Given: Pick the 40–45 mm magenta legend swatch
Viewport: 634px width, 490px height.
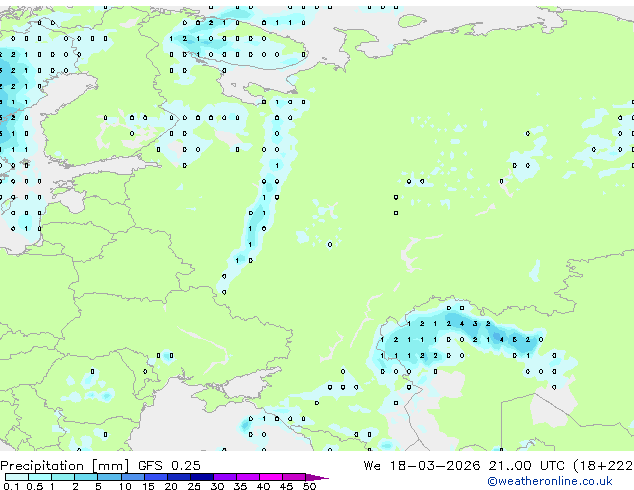Looking at the screenshot, I should [x=271, y=477].
